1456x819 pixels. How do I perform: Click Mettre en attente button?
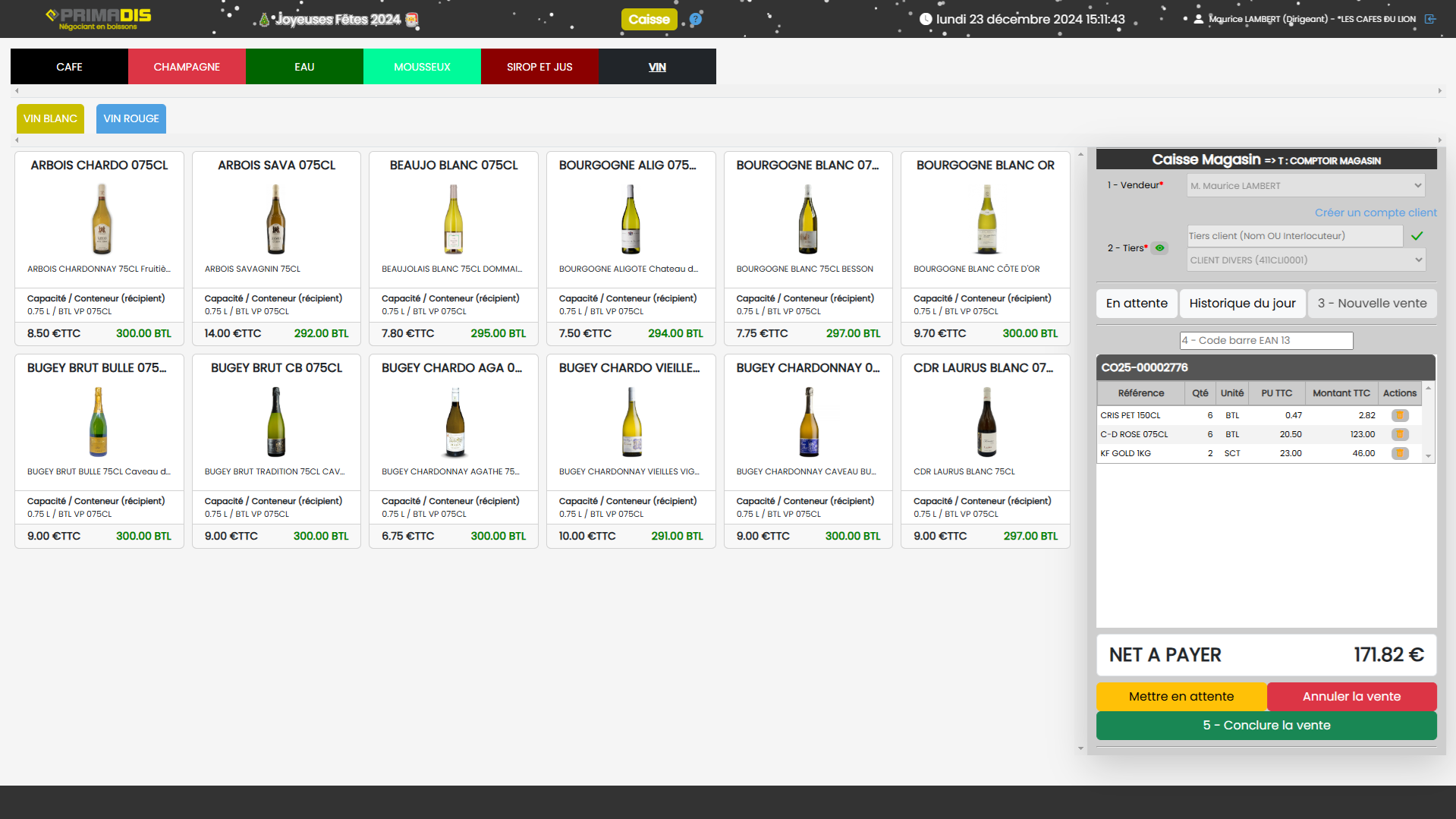(1181, 697)
